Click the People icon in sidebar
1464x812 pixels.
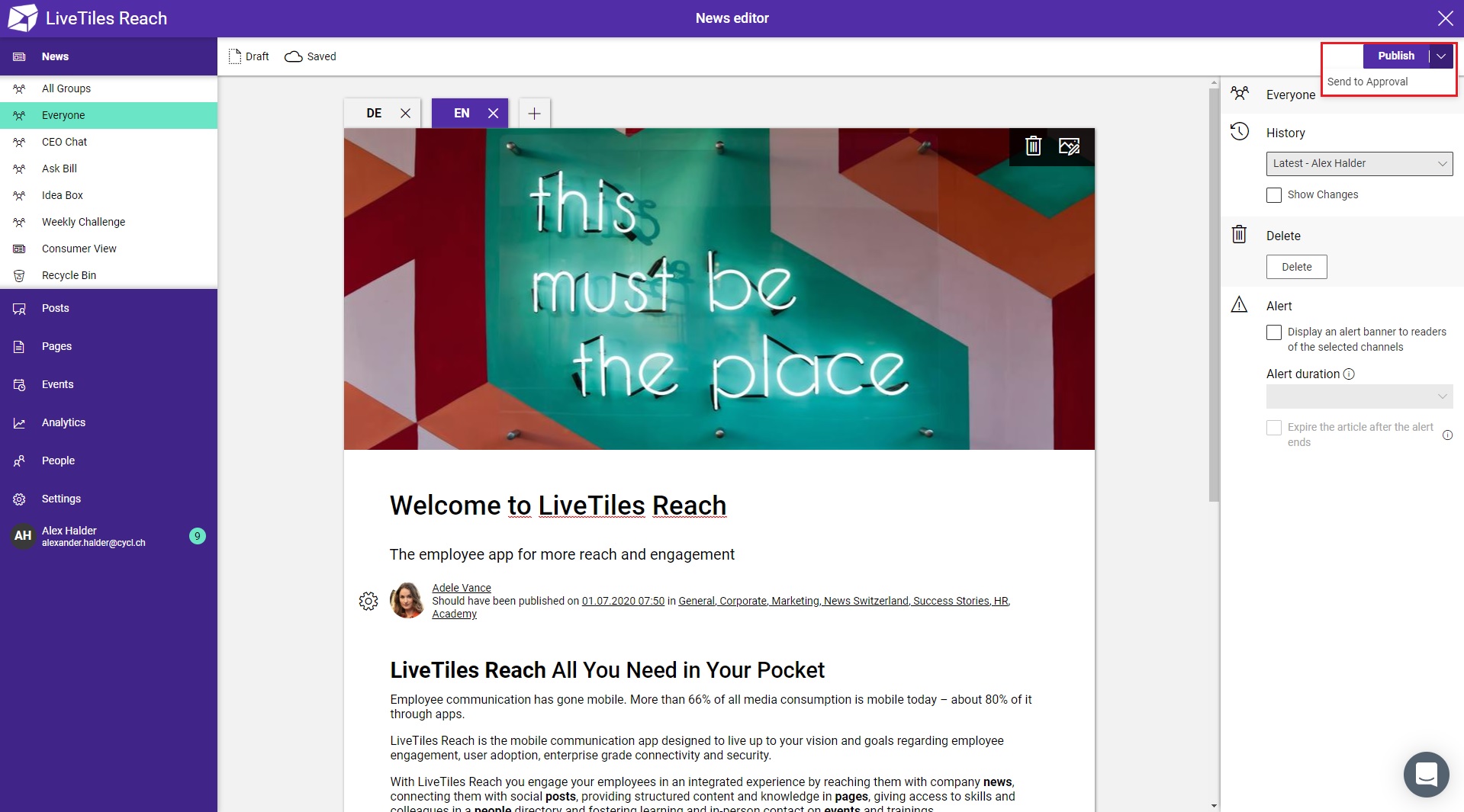coord(19,461)
